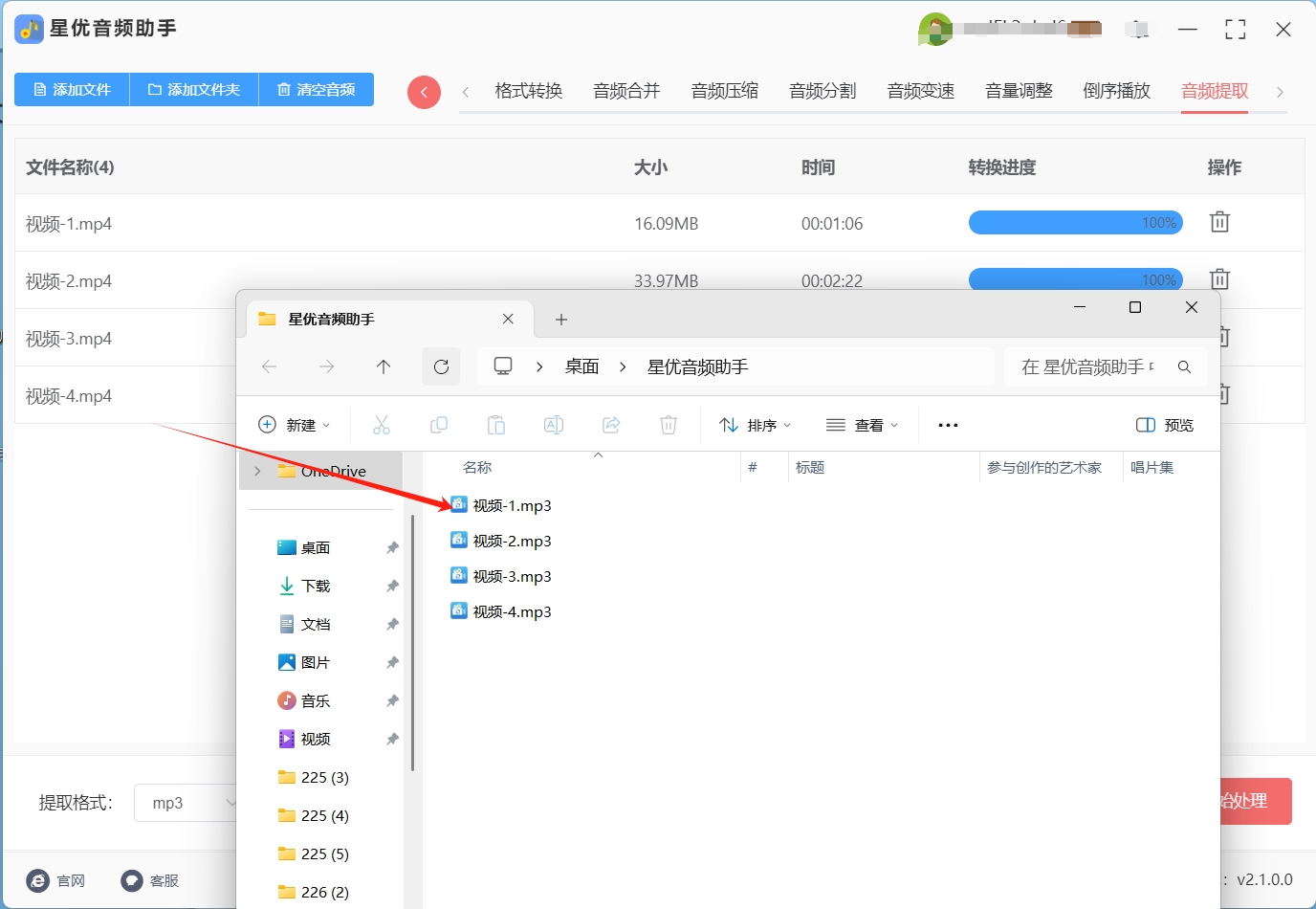The width and height of the screenshot is (1316, 909).
Task: Open the 查看 view dropdown
Action: pyautogui.click(x=863, y=425)
